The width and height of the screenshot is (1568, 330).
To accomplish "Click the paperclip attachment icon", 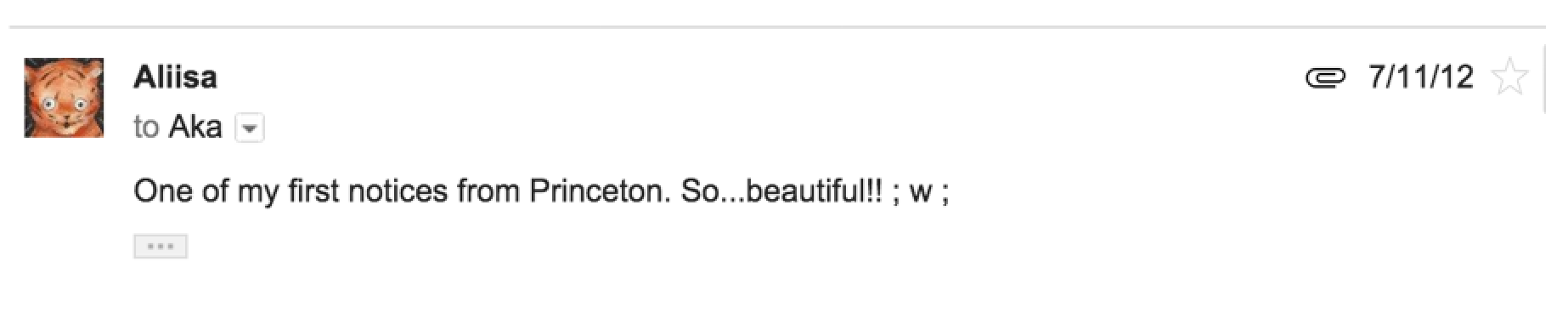I will coord(1325,79).
